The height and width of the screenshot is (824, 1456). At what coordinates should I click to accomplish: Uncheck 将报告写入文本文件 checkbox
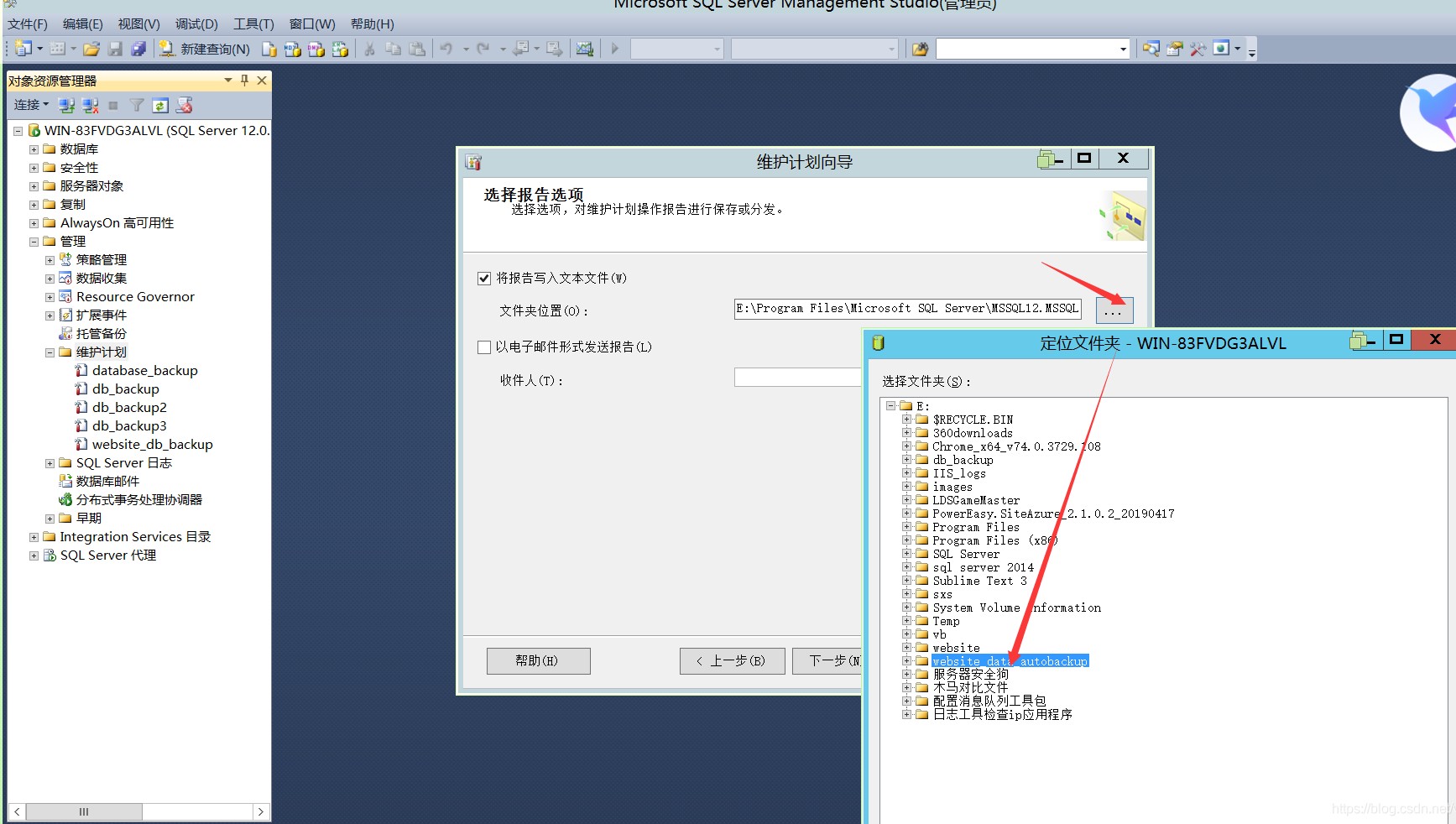coord(484,278)
